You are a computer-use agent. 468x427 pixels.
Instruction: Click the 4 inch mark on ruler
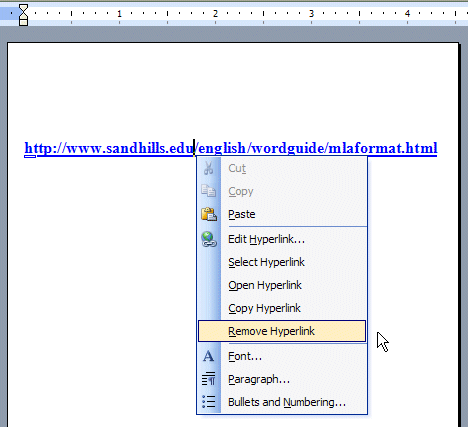pos(407,14)
